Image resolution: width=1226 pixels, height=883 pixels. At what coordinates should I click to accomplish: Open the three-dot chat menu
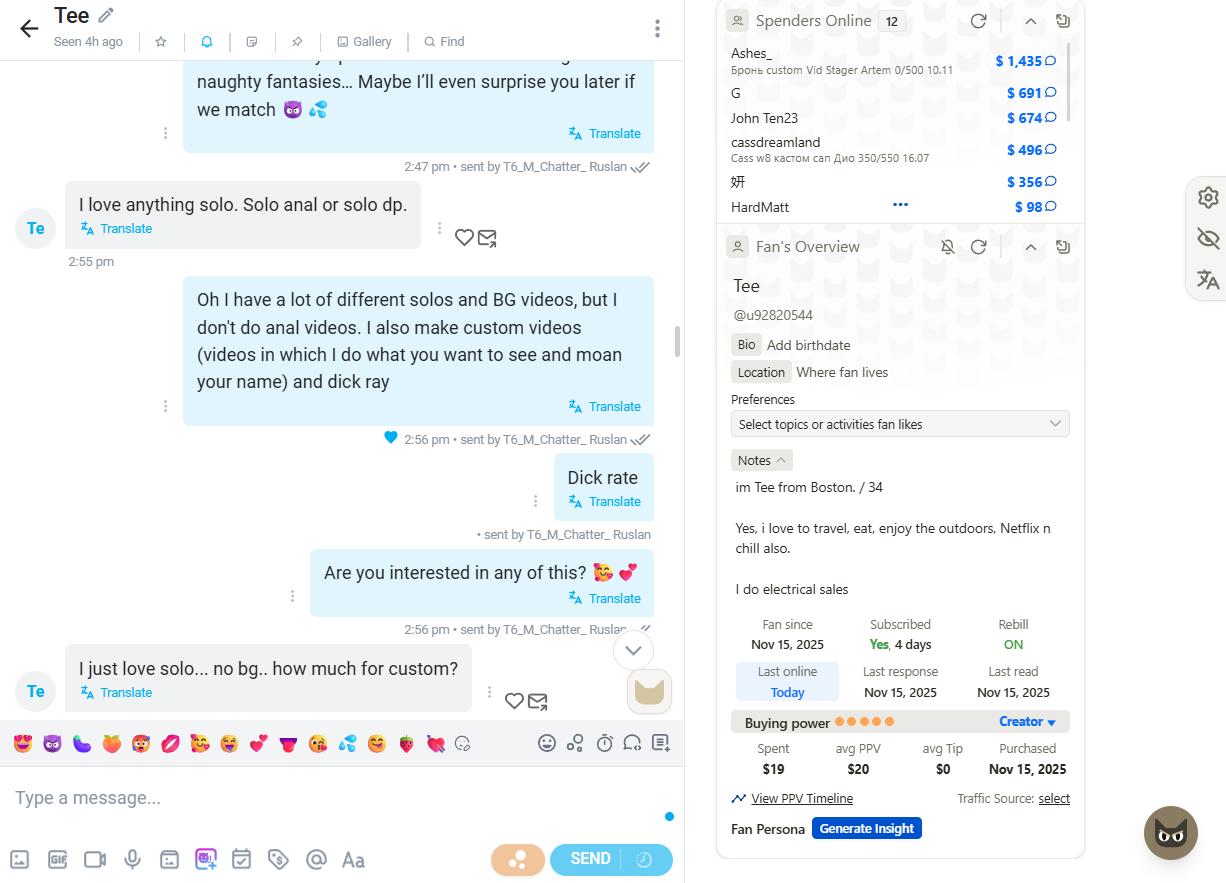pos(657,28)
